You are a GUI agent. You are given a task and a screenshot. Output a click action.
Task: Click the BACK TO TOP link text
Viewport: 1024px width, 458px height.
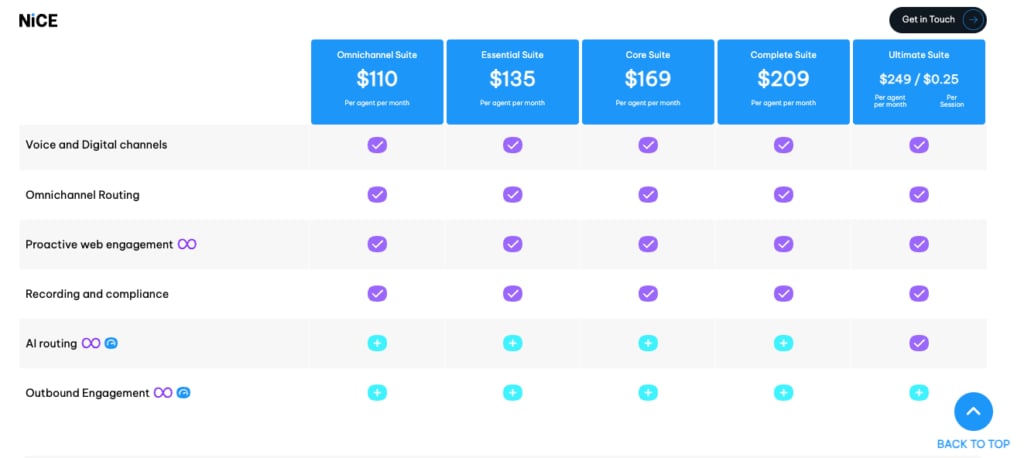pyautogui.click(x=973, y=444)
